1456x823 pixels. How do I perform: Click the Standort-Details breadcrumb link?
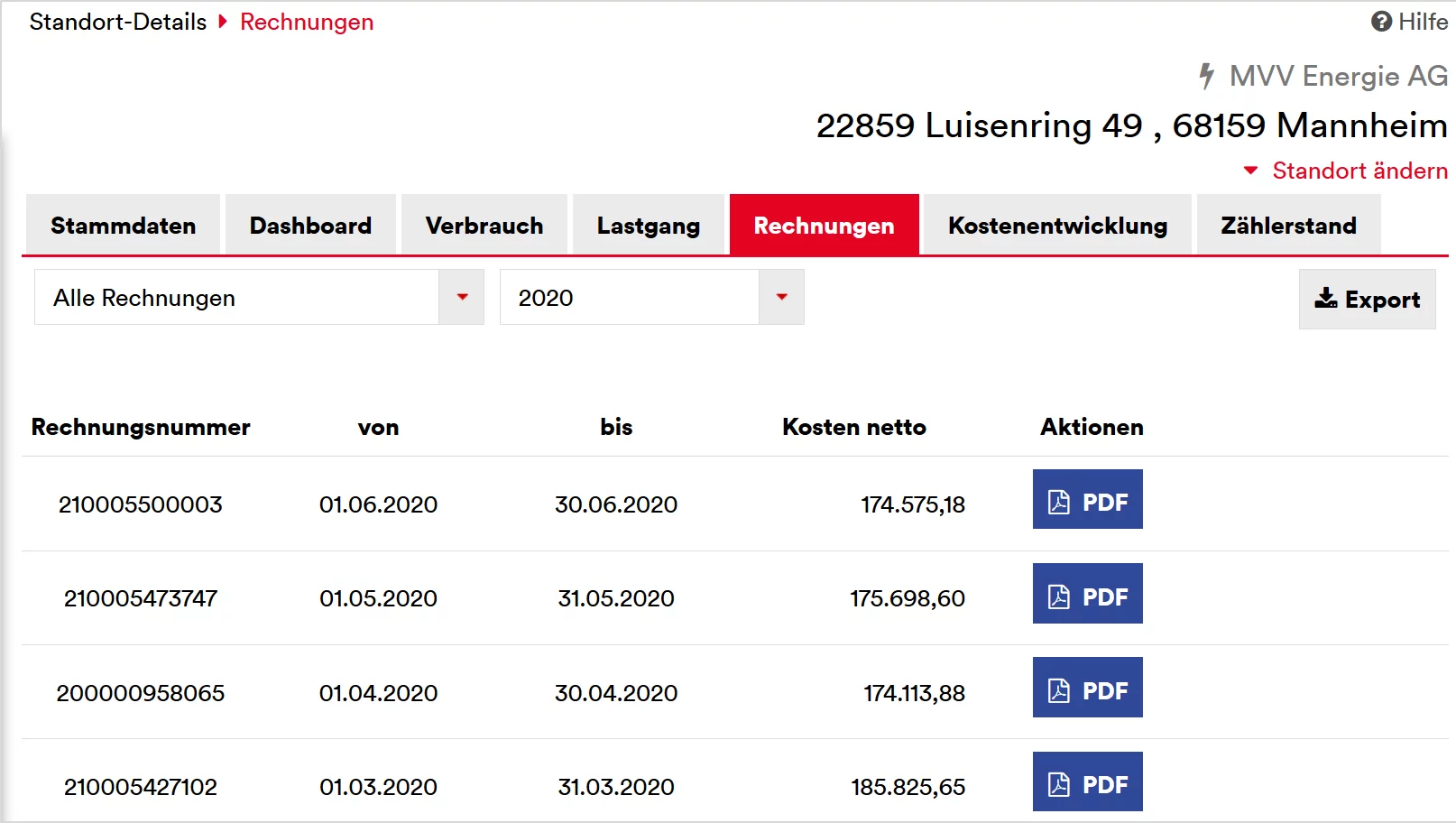118,22
